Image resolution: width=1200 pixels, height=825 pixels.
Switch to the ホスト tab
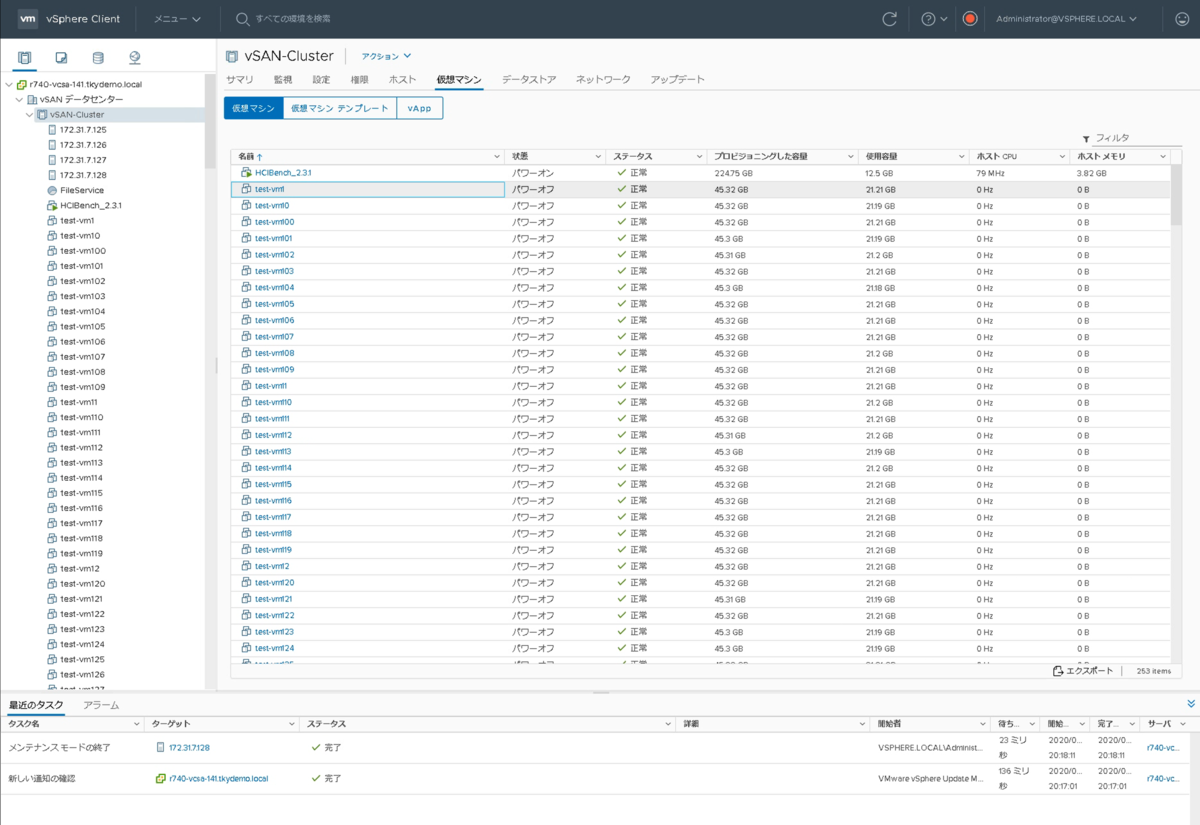[x=402, y=79]
